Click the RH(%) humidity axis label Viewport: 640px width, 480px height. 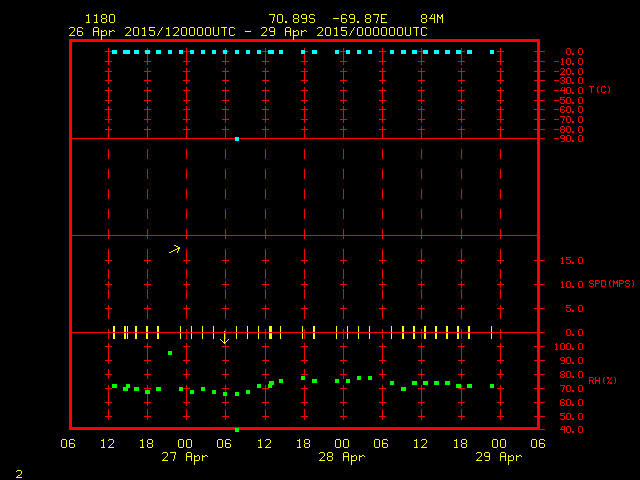click(600, 380)
